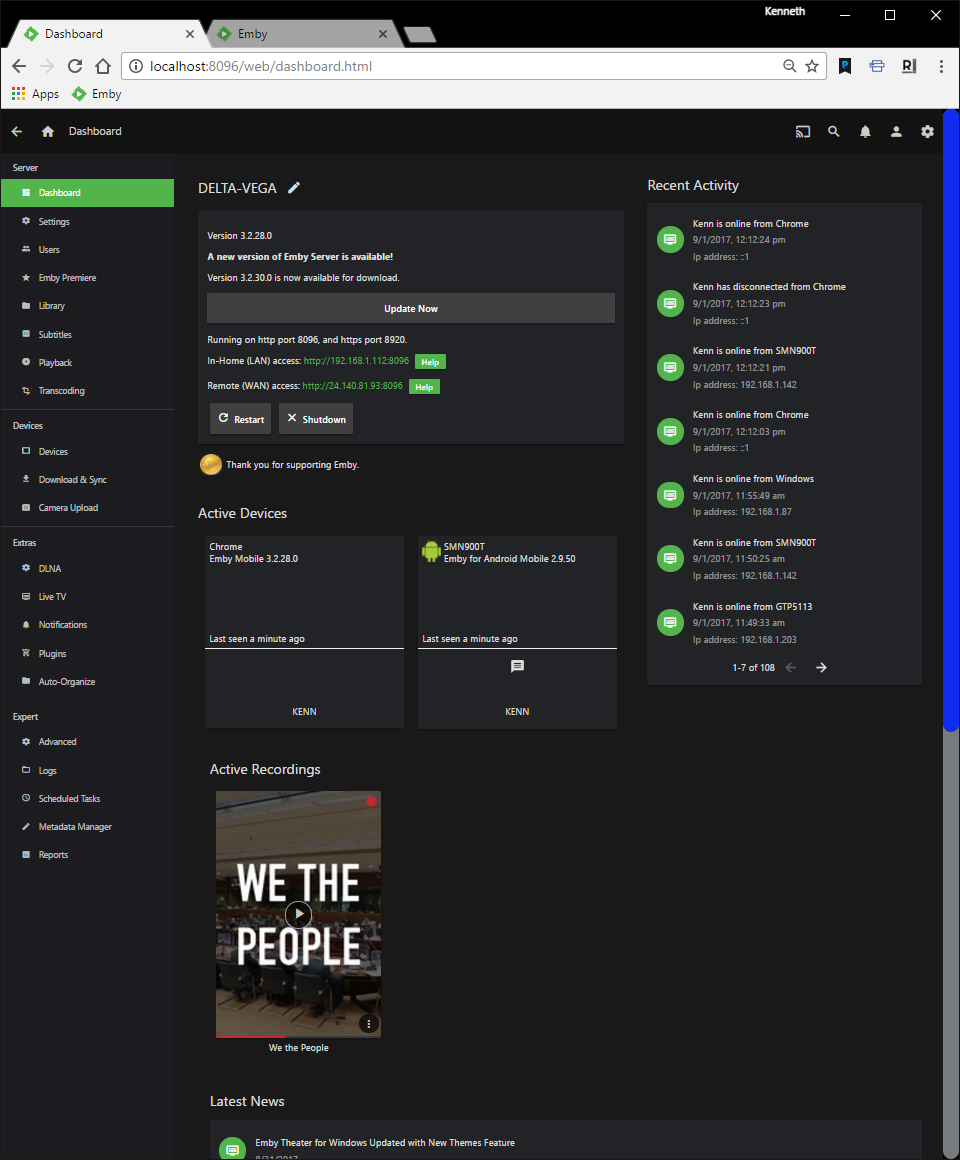Open Playback in sidebar

87,362
